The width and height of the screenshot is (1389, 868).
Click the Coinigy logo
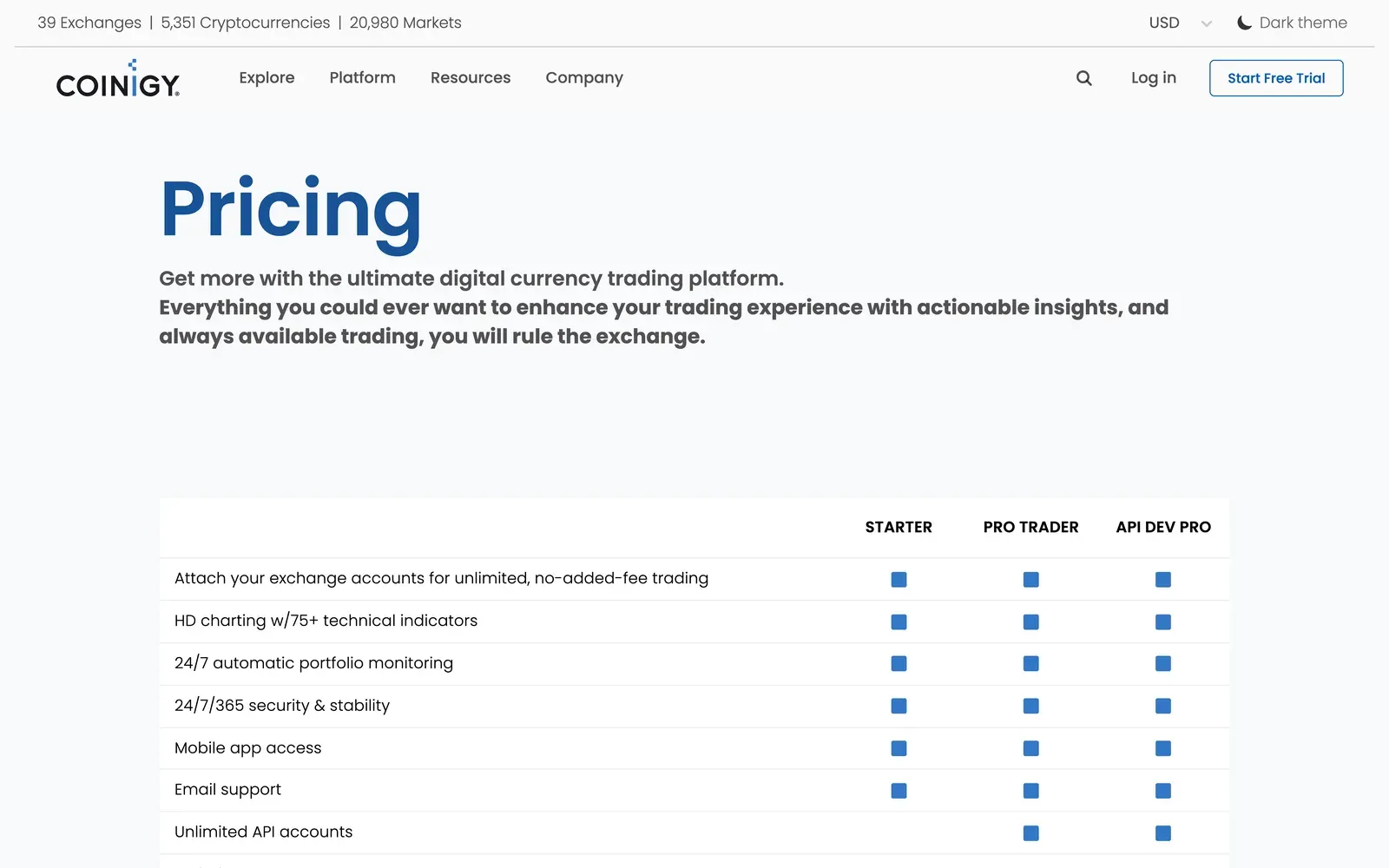[118, 78]
